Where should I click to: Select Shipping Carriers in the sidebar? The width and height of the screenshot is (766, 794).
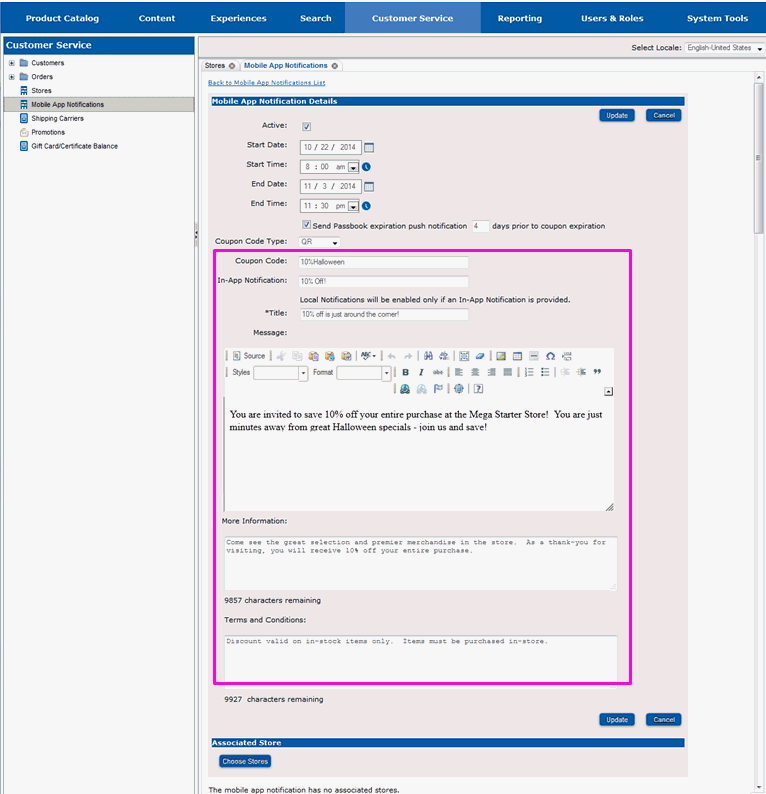[x=57, y=118]
